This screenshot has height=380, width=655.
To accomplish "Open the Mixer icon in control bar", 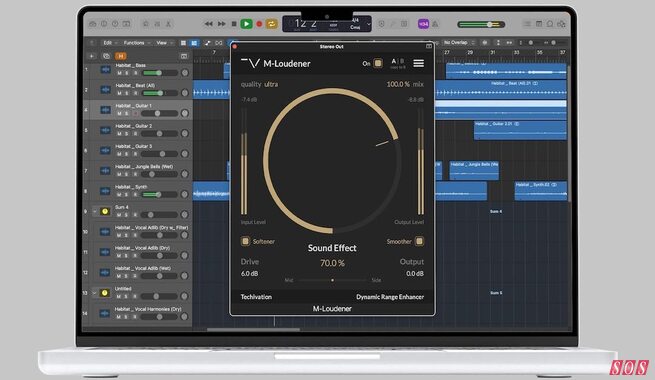I will 157,24.
